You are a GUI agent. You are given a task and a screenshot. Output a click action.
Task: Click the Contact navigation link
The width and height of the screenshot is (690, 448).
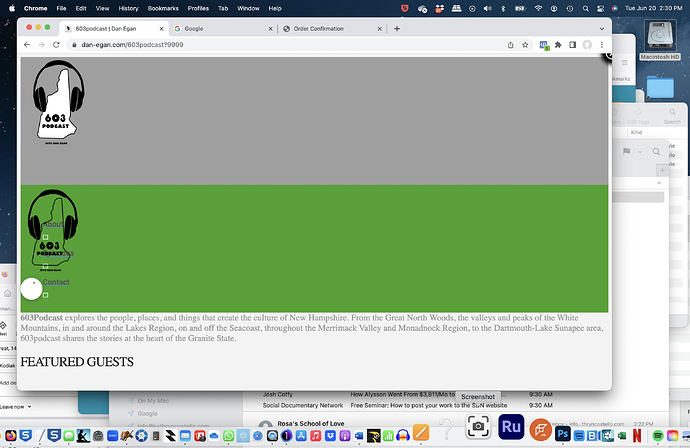pos(56,282)
